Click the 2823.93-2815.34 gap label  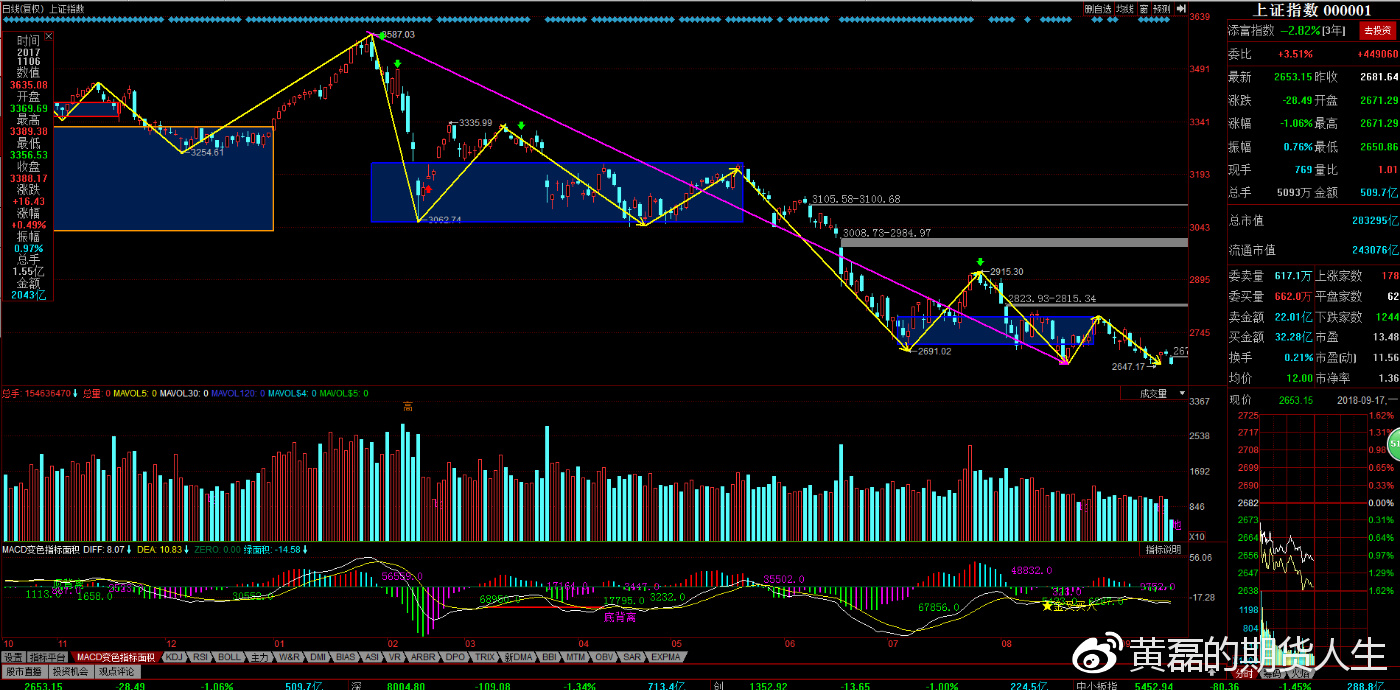(1052, 298)
